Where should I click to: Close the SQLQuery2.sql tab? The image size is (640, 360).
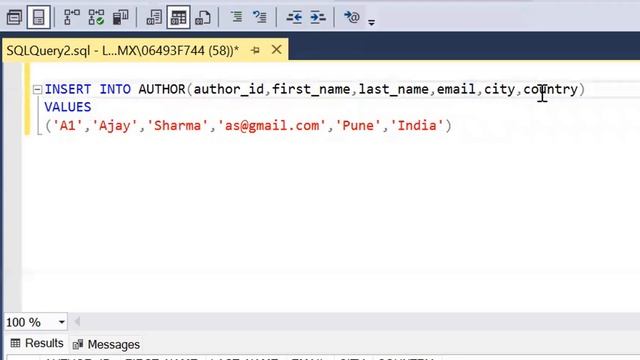point(276,50)
